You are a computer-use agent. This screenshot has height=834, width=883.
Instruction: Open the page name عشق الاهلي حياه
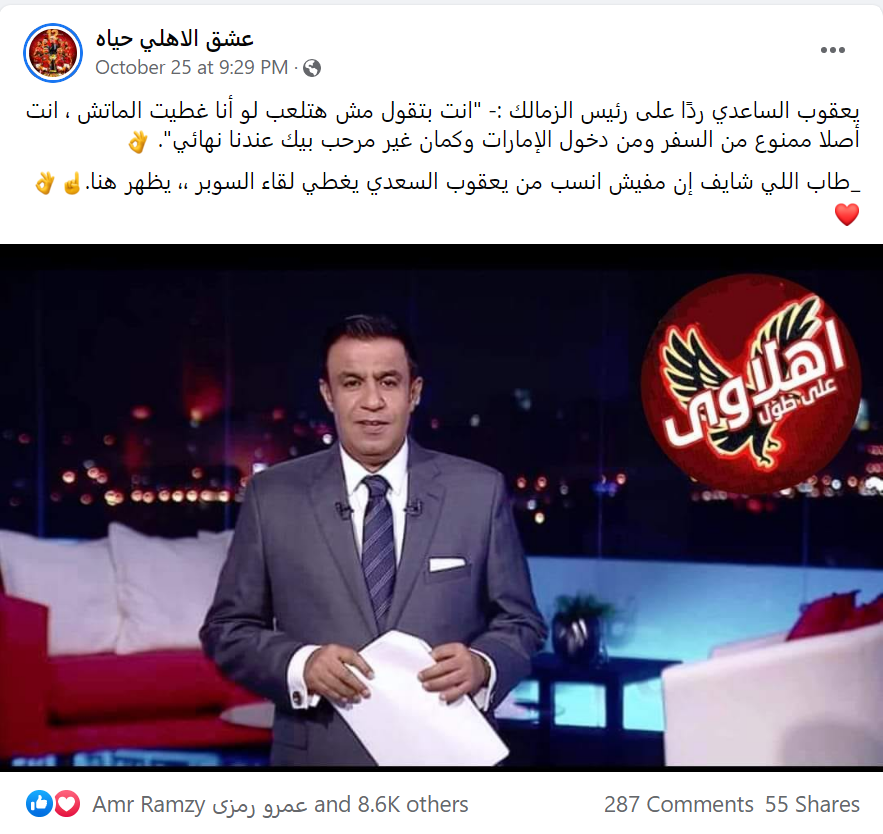175,39
